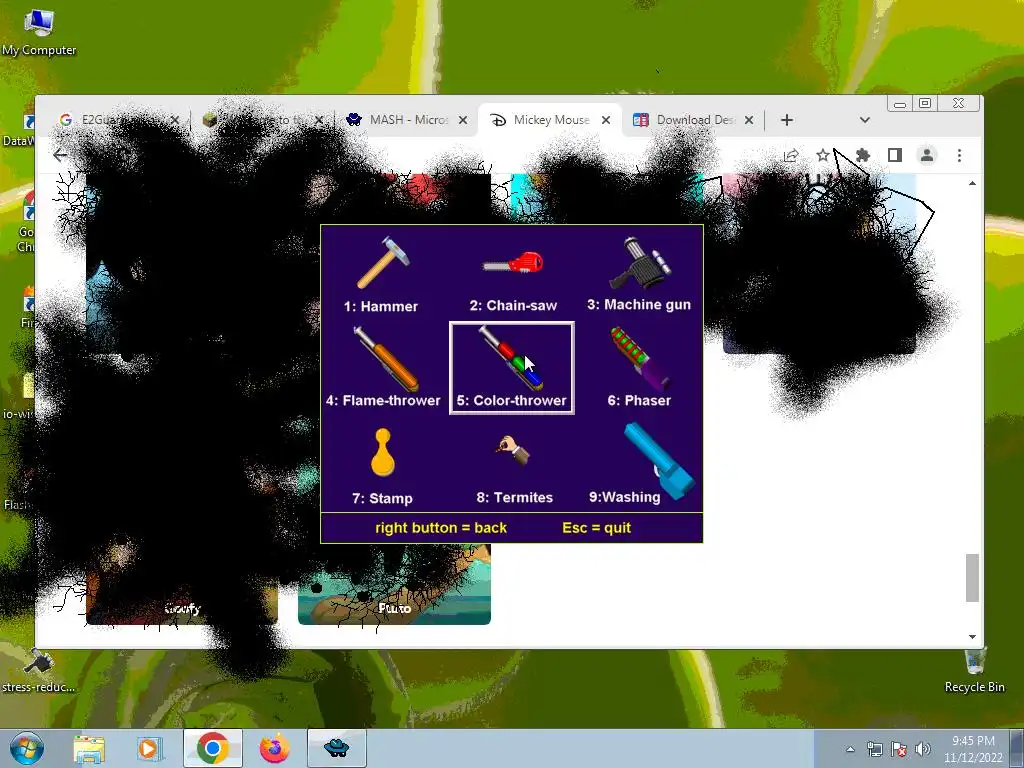The image size is (1024, 768).
Task: Open a new Chrome tab
Action: (787, 120)
